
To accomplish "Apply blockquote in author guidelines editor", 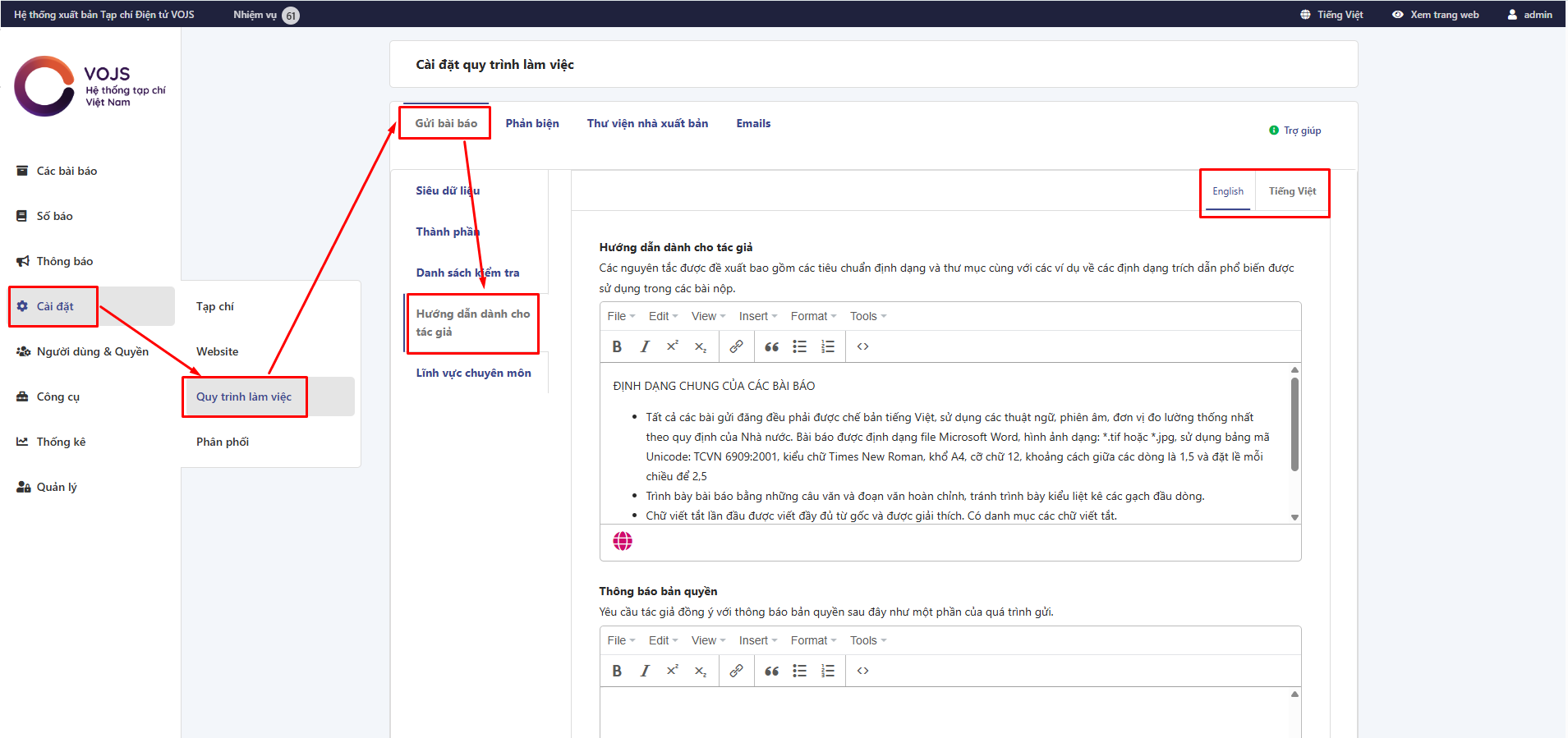I will (771, 346).
